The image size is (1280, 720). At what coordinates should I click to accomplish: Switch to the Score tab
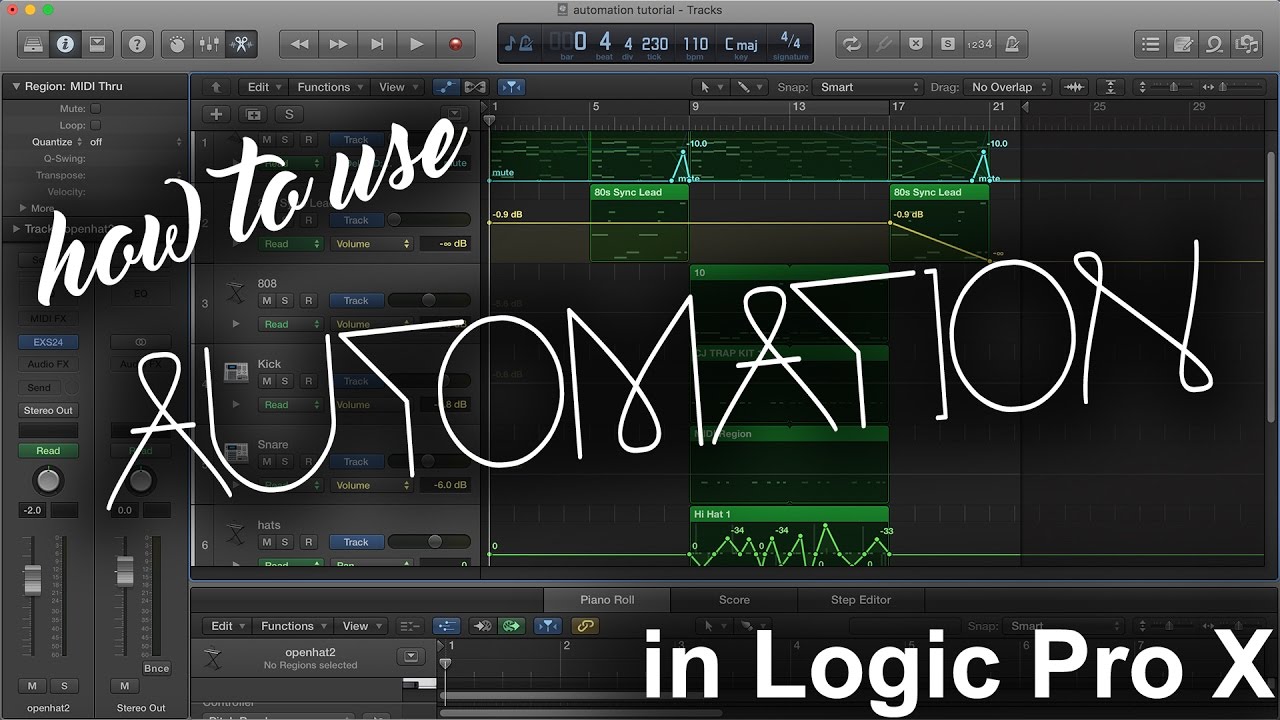point(734,600)
